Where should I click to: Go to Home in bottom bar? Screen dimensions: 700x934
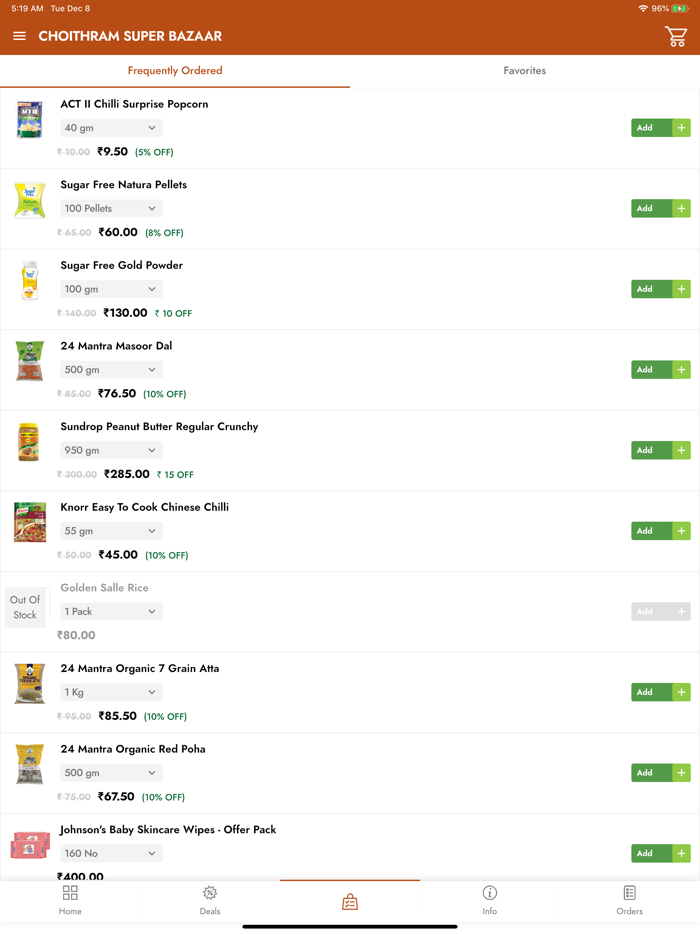(70, 899)
